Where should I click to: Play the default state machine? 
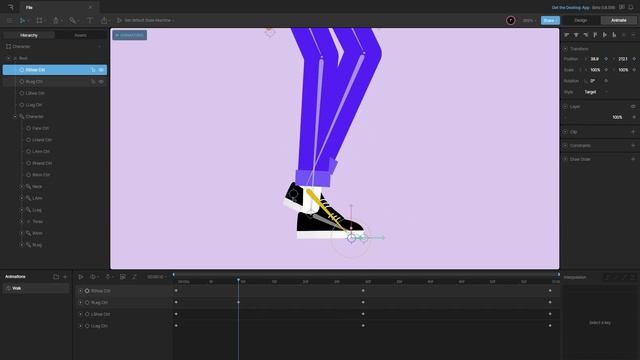coord(119,20)
